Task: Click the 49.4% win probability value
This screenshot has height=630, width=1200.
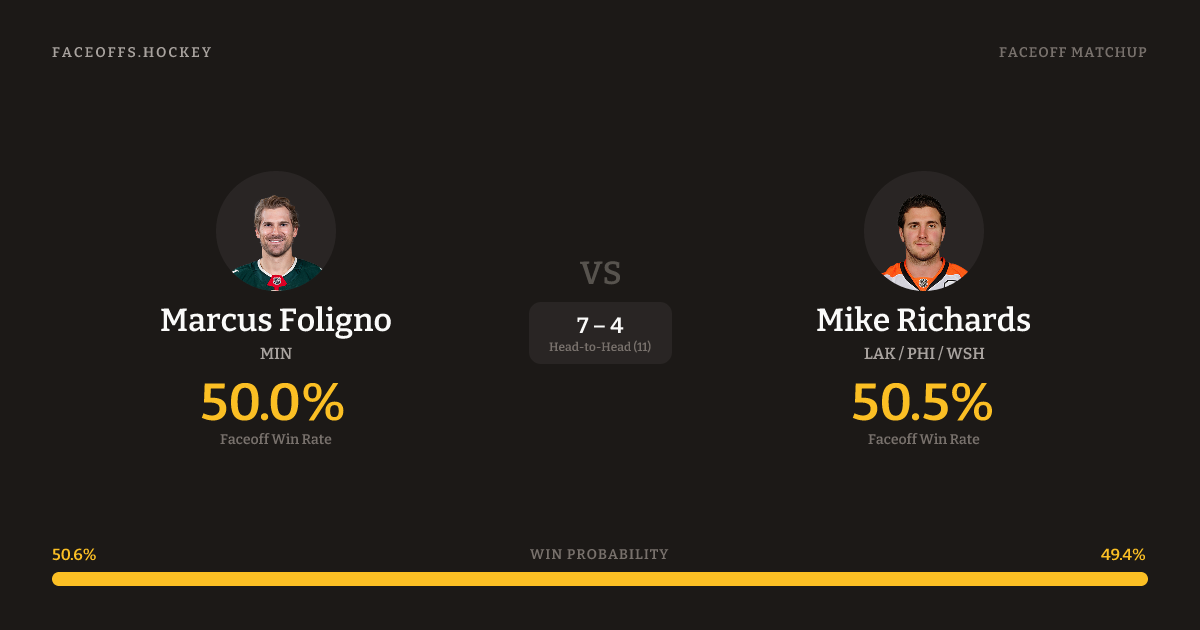Action: (x=1123, y=555)
